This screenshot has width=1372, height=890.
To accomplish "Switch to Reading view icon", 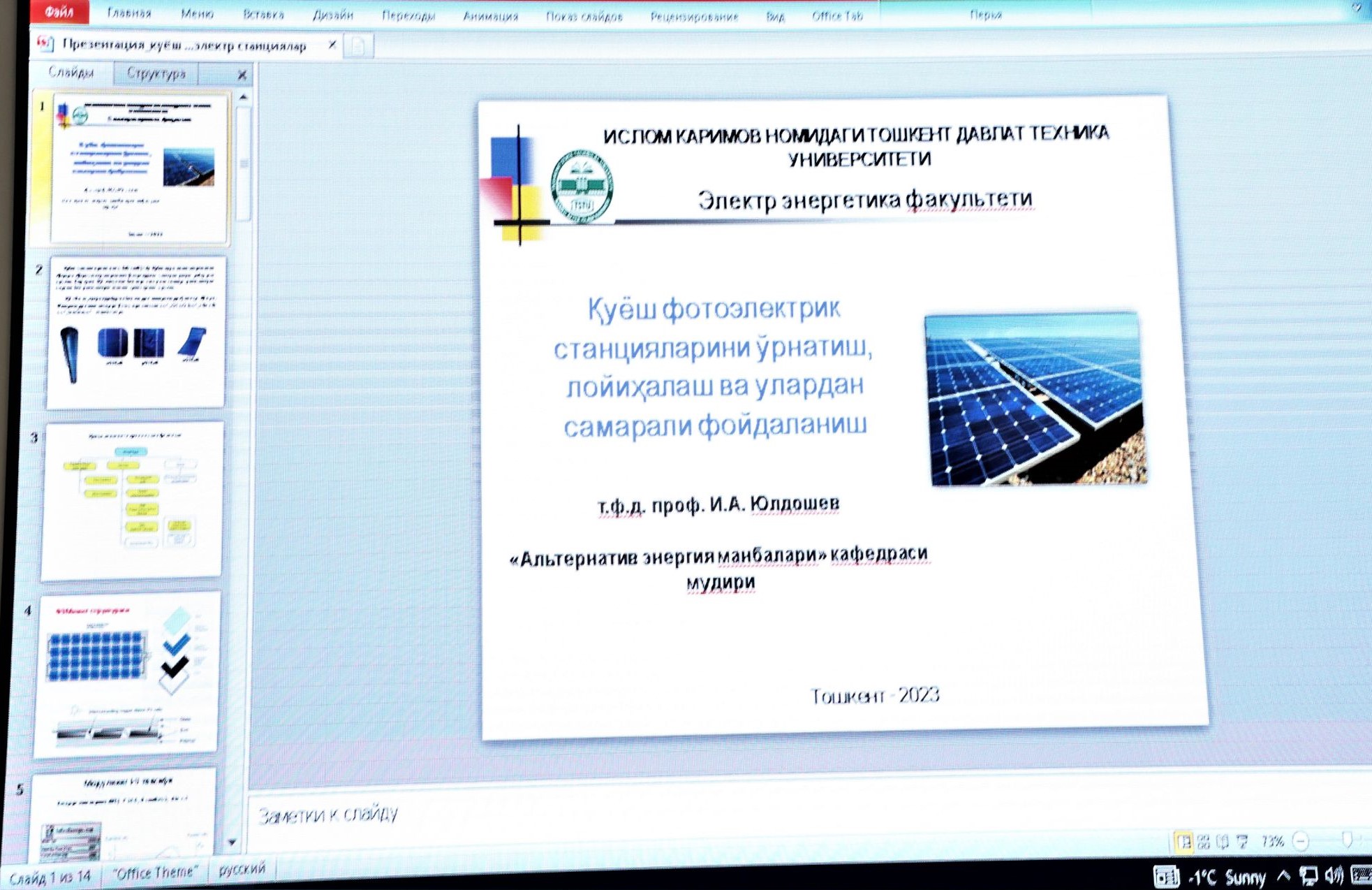I will pyautogui.click(x=1222, y=842).
